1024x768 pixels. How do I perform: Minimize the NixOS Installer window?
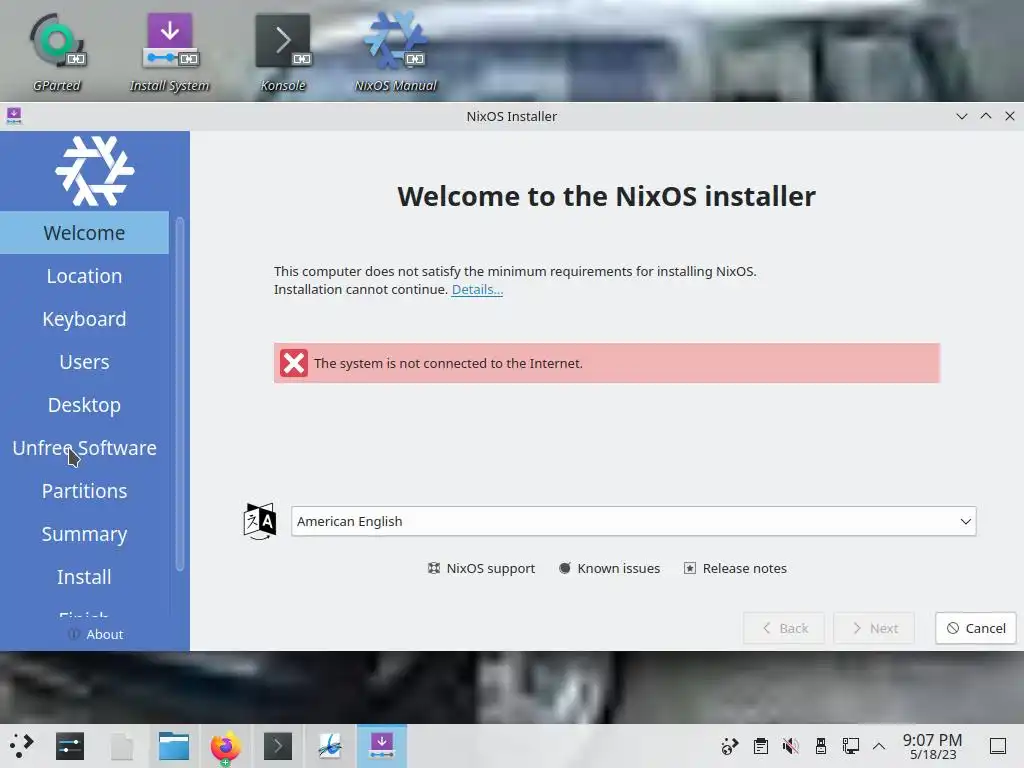[962, 116]
